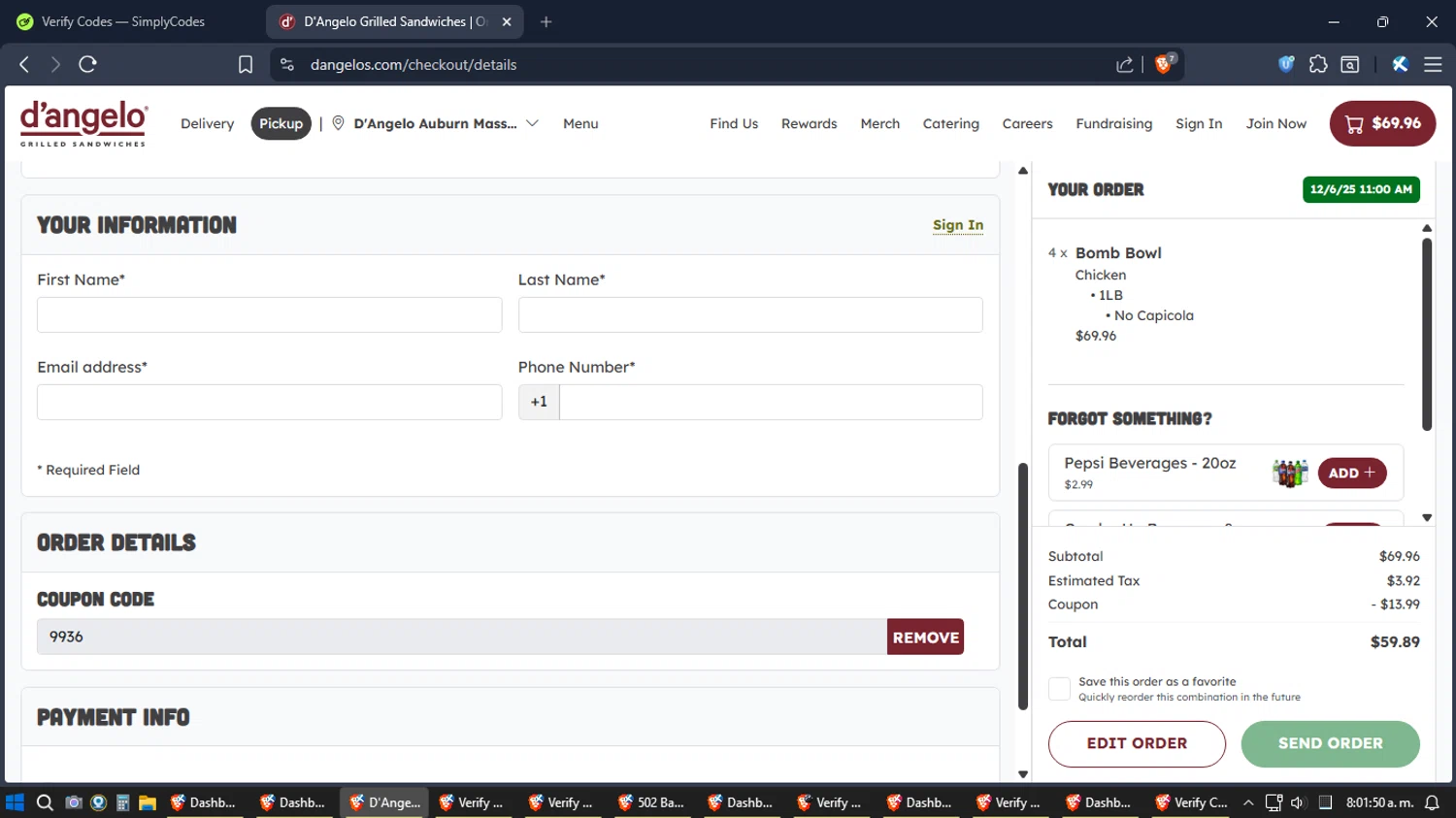Focus the Last Name input field
1456x818 pixels.
pyautogui.click(x=750, y=314)
